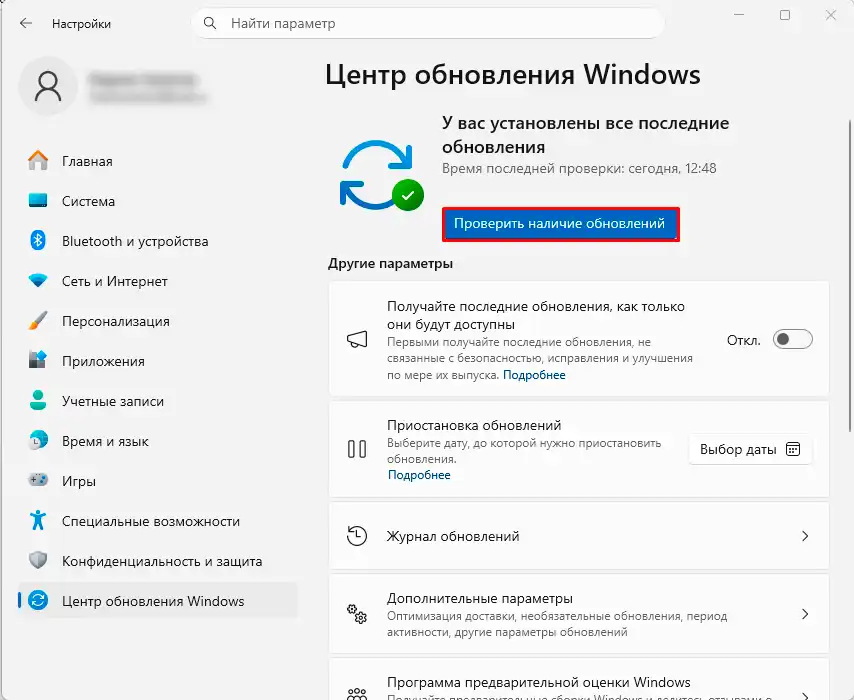This screenshot has height=700, width=854.
Task: Open Программа предварительной оценки Windows row
Action: pyautogui.click(x=579, y=680)
